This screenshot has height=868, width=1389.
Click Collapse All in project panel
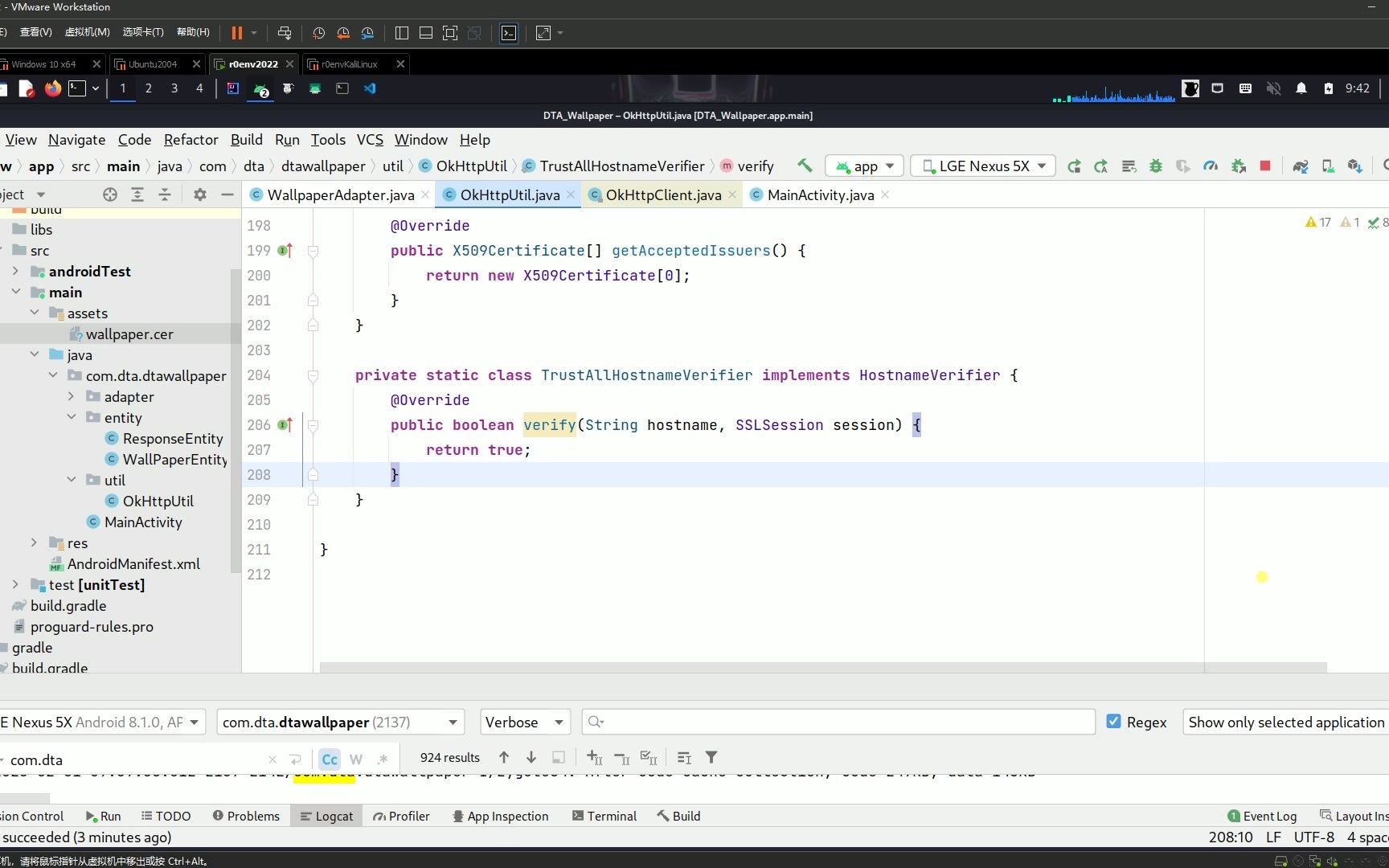click(x=165, y=194)
